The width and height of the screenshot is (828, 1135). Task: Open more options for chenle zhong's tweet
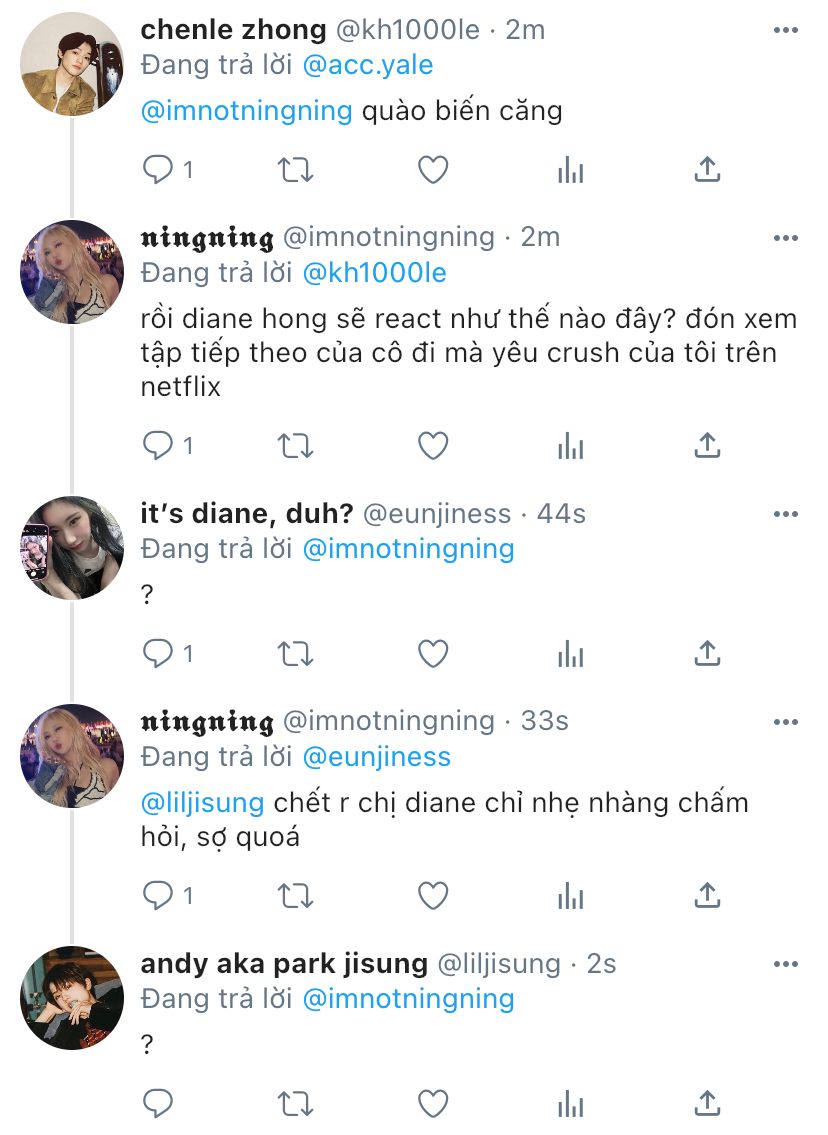click(x=786, y=30)
